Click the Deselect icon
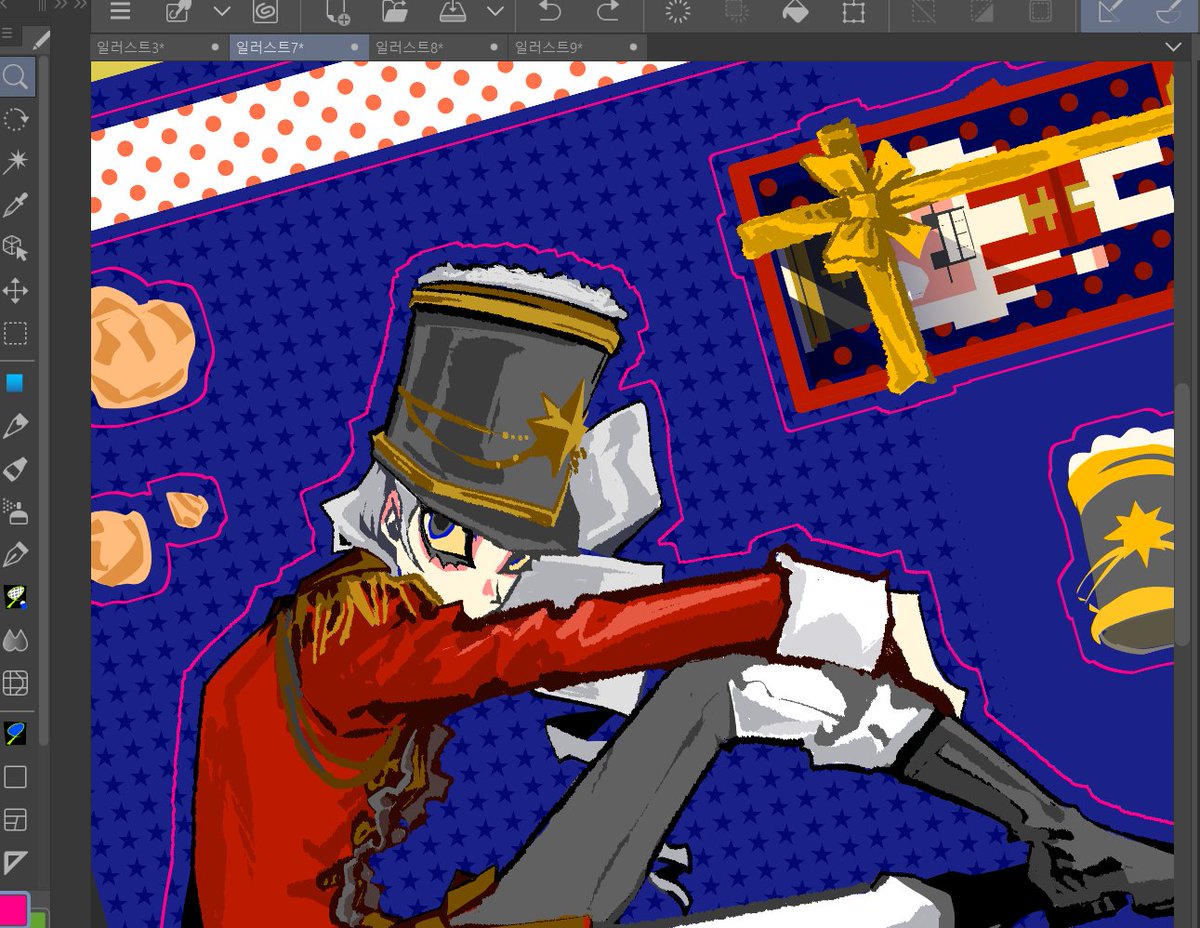Screen dimensions: 1200x928 point(925,12)
